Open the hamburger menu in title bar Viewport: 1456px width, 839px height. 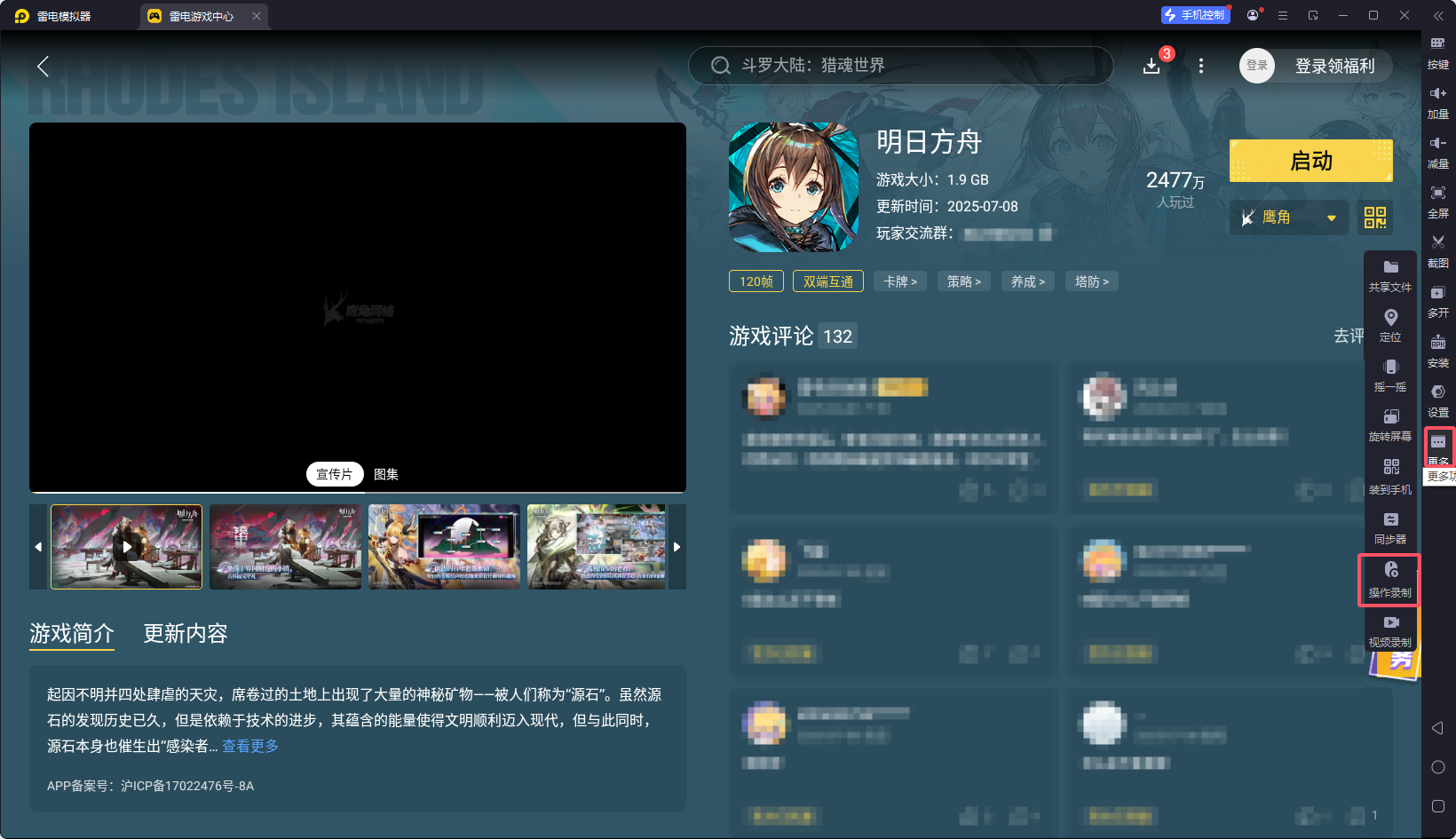click(x=1283, y=15)
